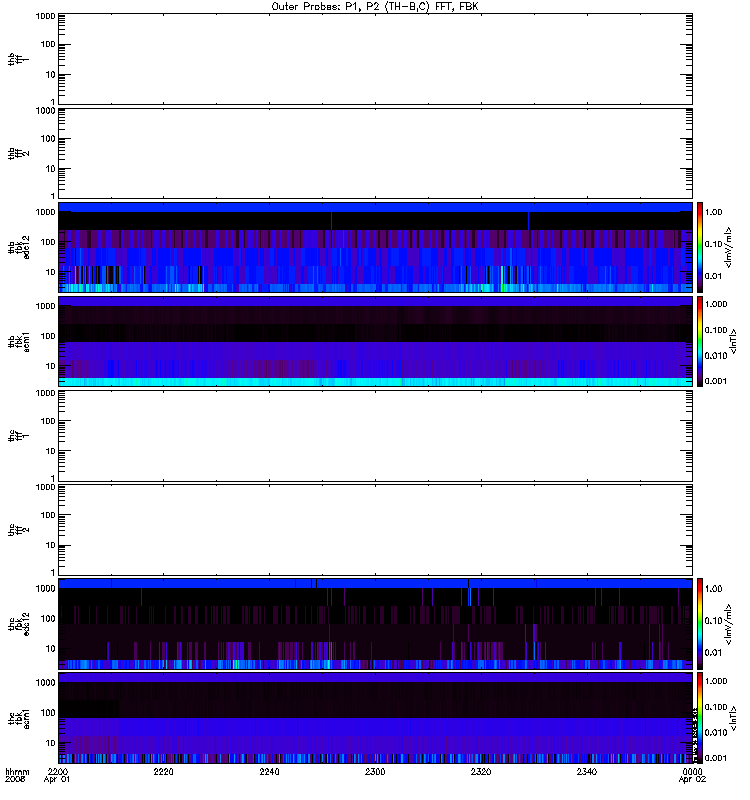Click the empty thb fff 2 plot panel
This screenshot has width=750, height=800.
click(375, 154)
